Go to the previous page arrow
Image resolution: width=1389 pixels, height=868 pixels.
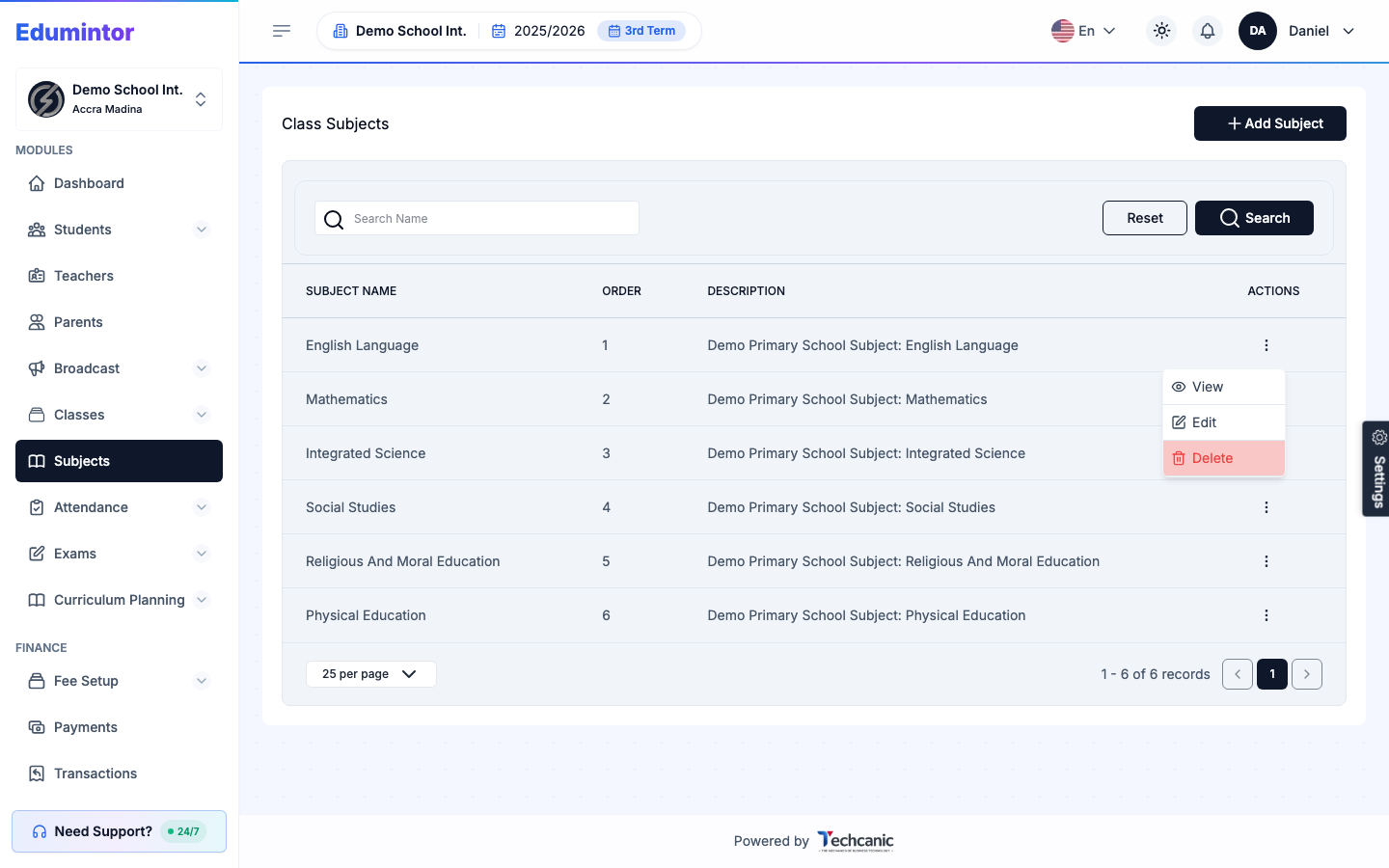pyautogui.click(x=1238, y=674)
